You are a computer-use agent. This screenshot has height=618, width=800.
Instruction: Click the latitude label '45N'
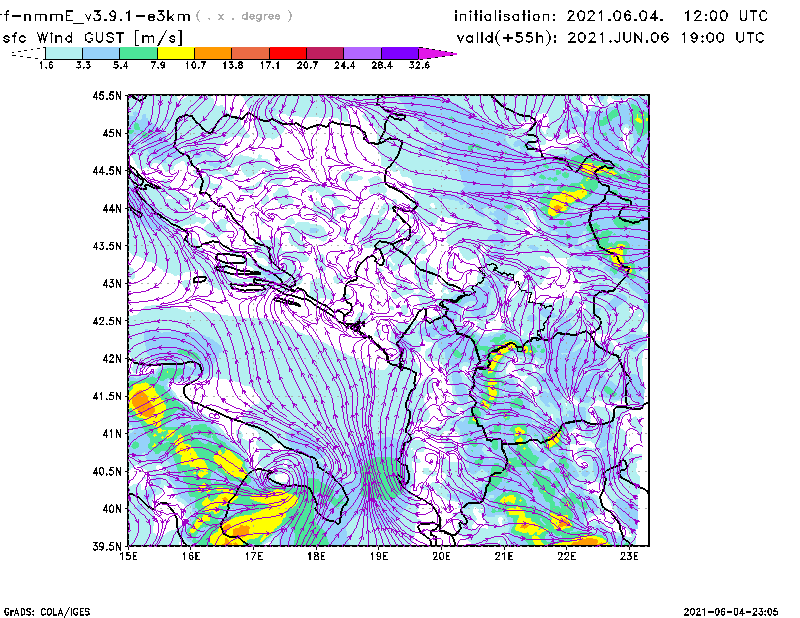tap(112, 133)
